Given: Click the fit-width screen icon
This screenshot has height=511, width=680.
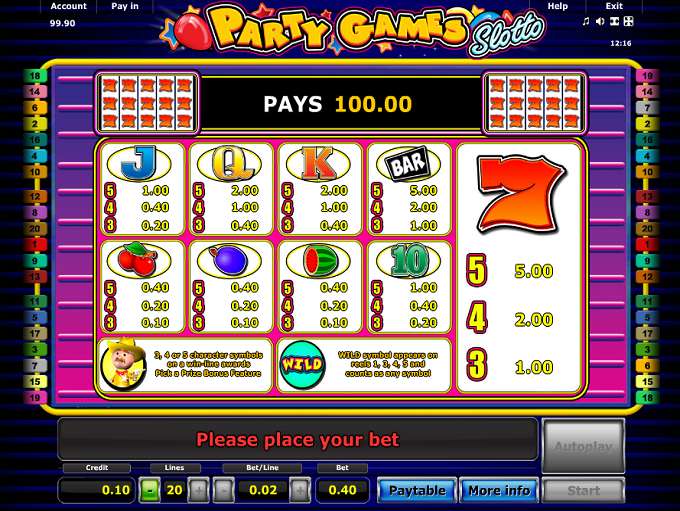Looking at the screenshot, I should pyautogui.click(x=615, y=21).
